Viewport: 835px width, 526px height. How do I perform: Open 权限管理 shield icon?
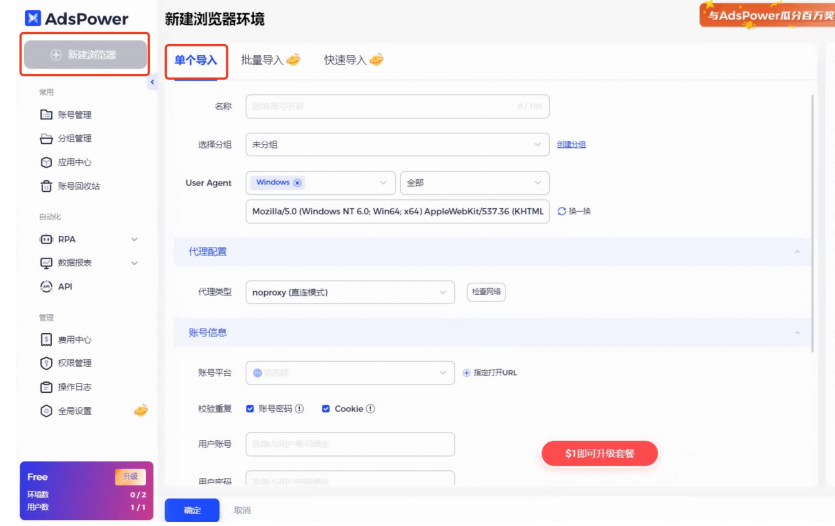pyautogui.click(x=46, y=363)
